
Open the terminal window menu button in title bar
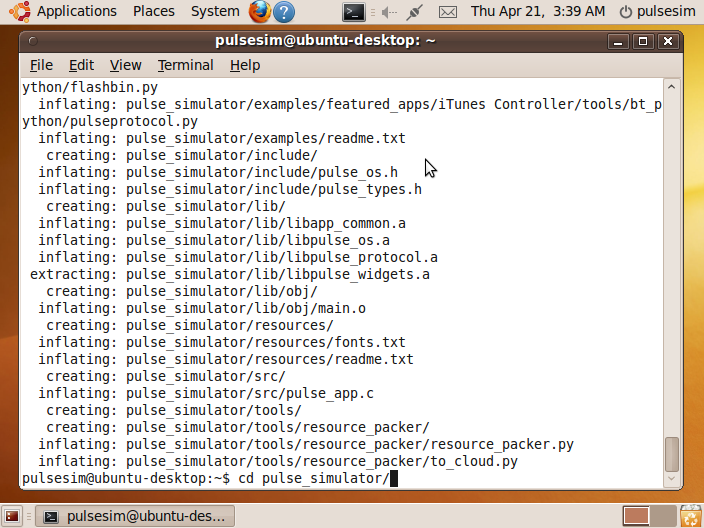pyautogui.click(x=34, y=41)
